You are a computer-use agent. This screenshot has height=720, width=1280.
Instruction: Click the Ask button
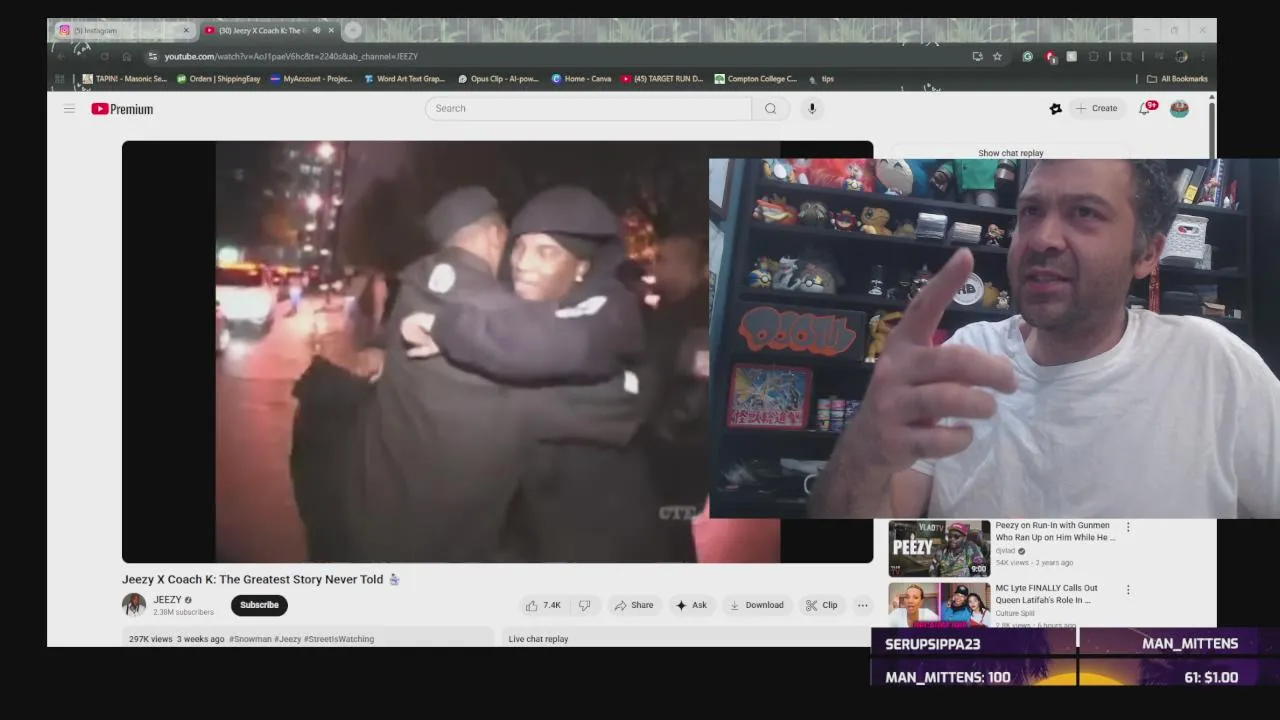(x=691, y=605)
